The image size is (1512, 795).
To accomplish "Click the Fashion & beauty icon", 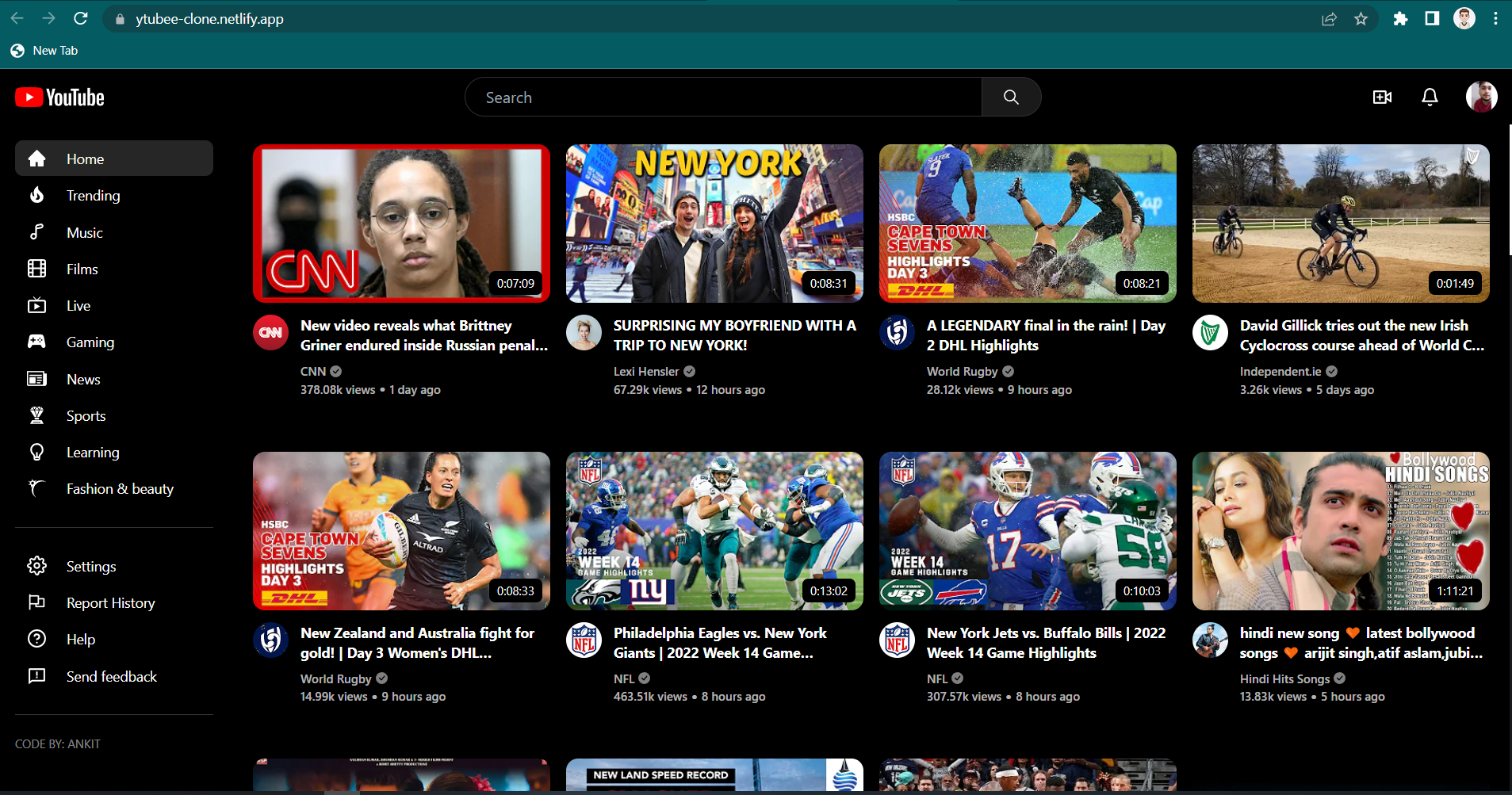I will tap(36, 488).
